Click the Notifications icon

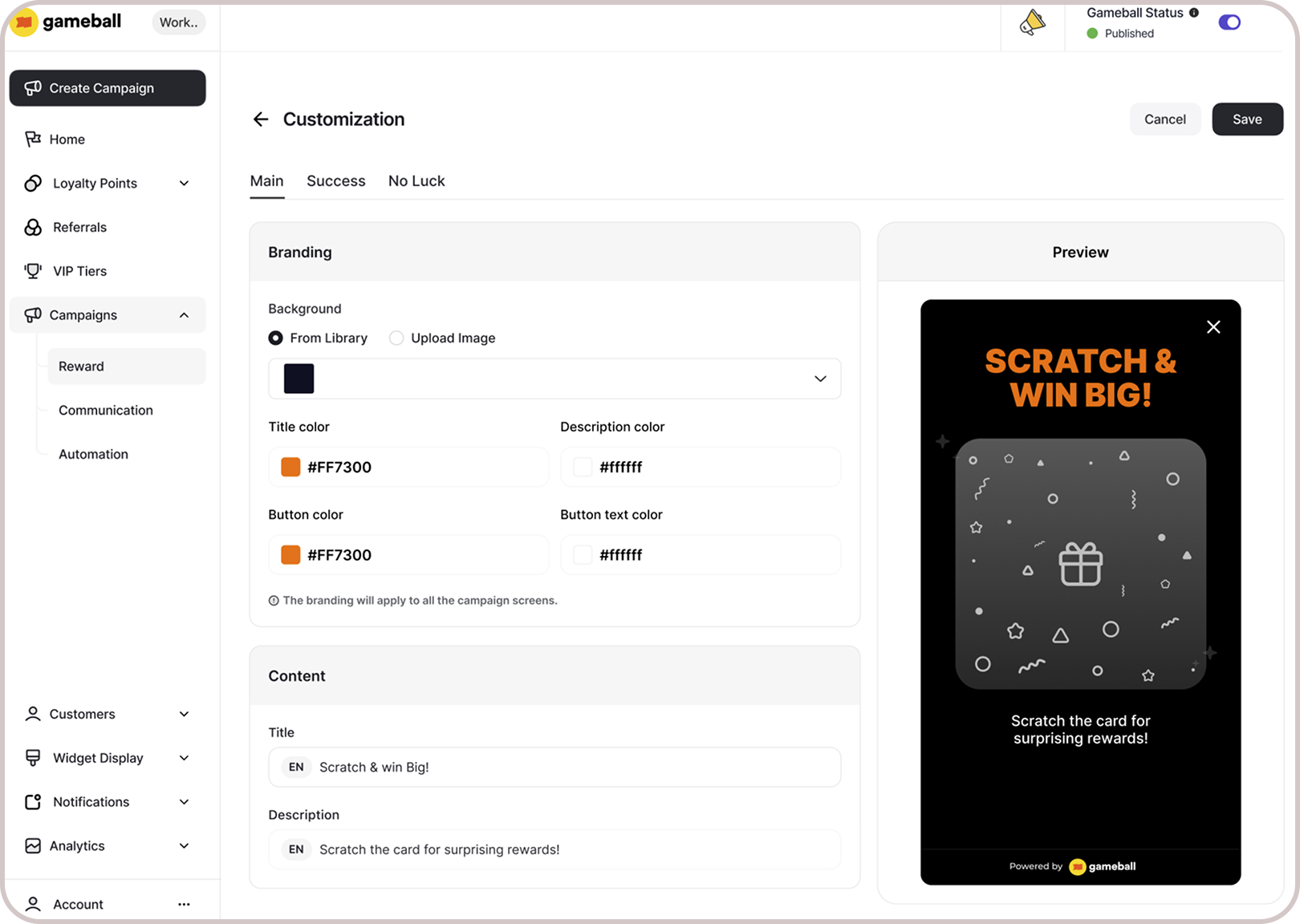[x=33, y=801]
